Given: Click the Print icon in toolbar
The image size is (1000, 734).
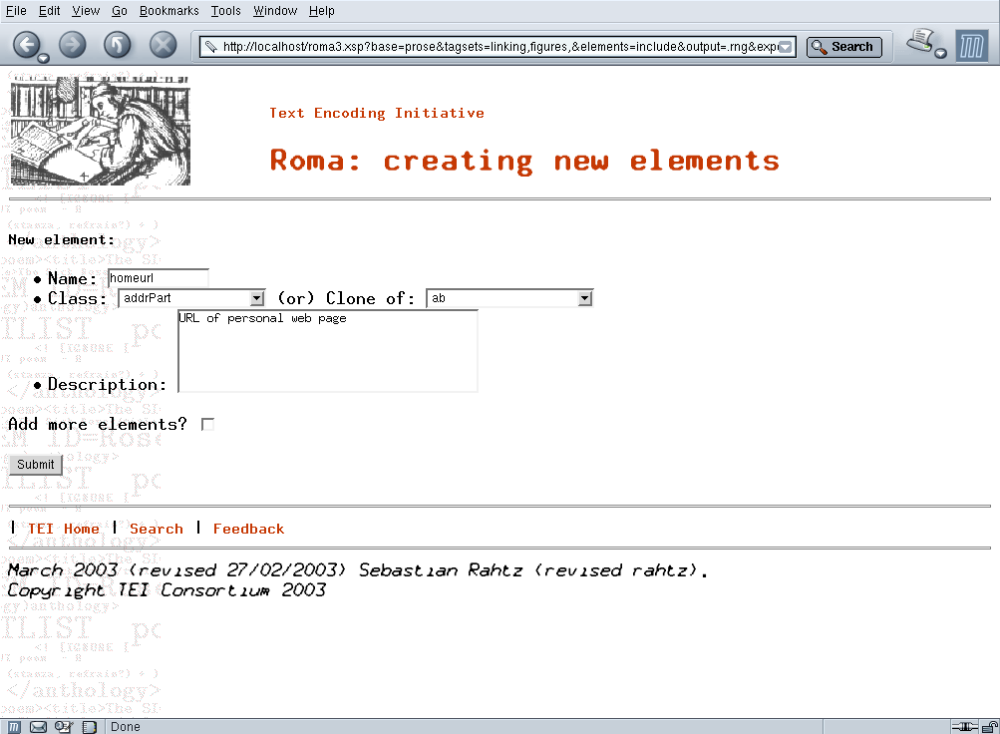Looking at the screenshot, I should pos(921,43).
